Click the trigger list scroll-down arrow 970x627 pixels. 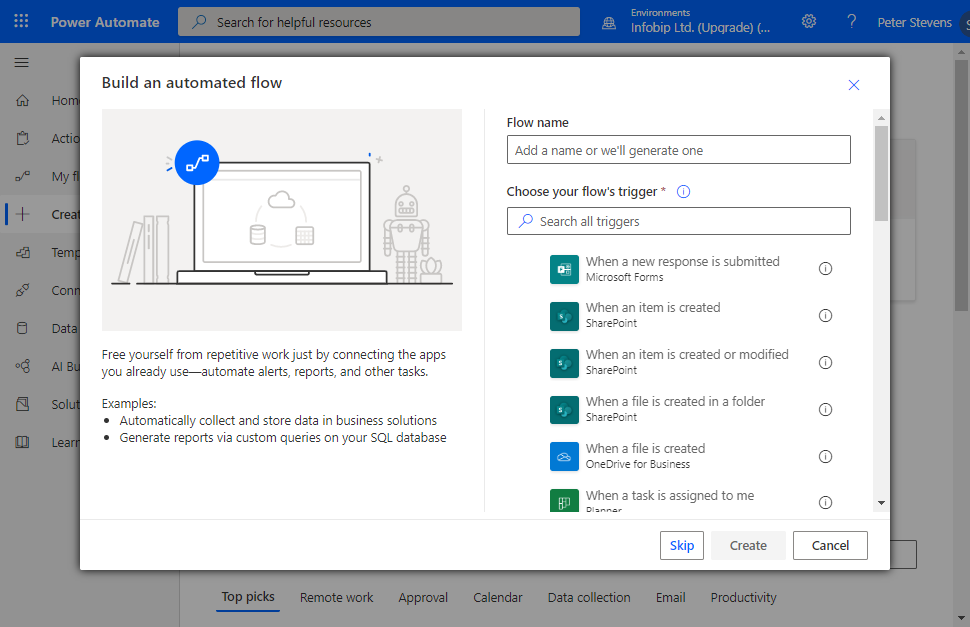click(x=880, y=503)
